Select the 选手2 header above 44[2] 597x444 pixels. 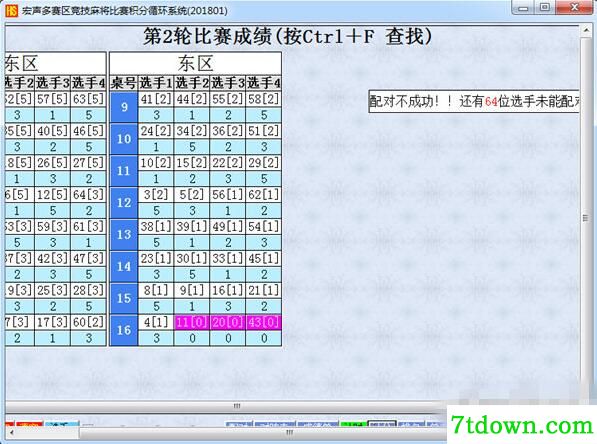(192, 83)
